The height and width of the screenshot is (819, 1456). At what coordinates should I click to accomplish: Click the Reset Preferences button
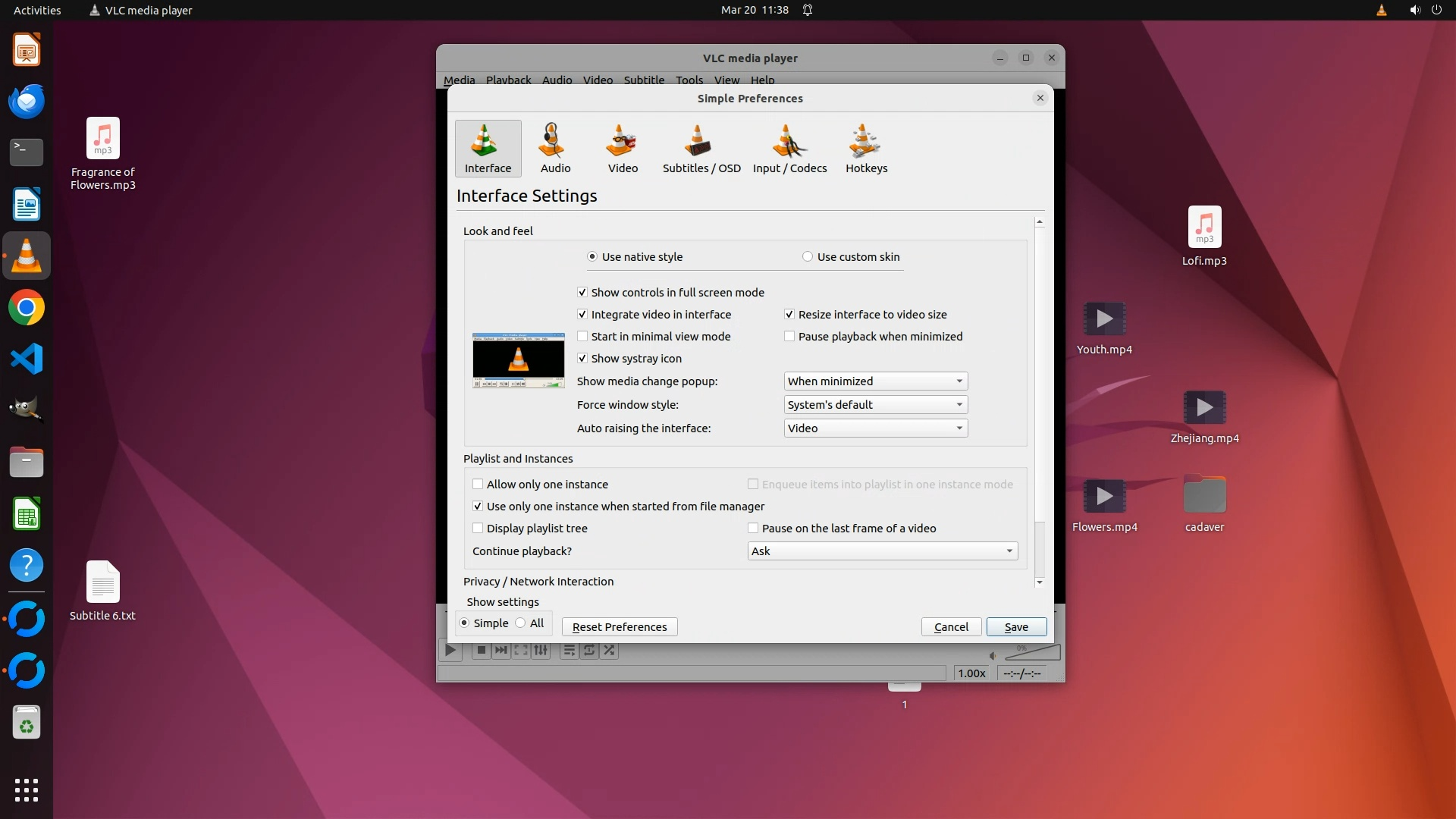[620, 627]
